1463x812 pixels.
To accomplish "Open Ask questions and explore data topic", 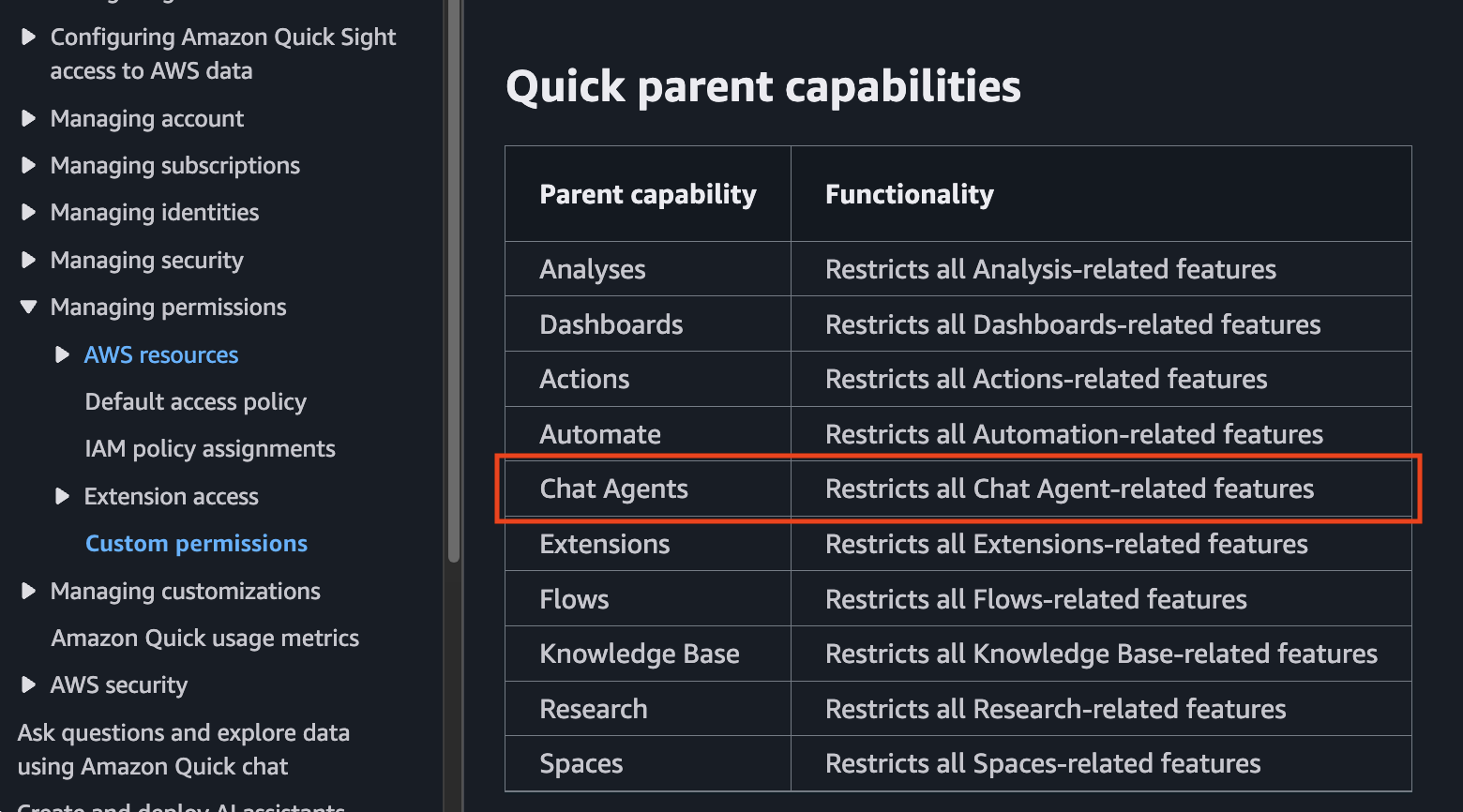I will point(183,749).
